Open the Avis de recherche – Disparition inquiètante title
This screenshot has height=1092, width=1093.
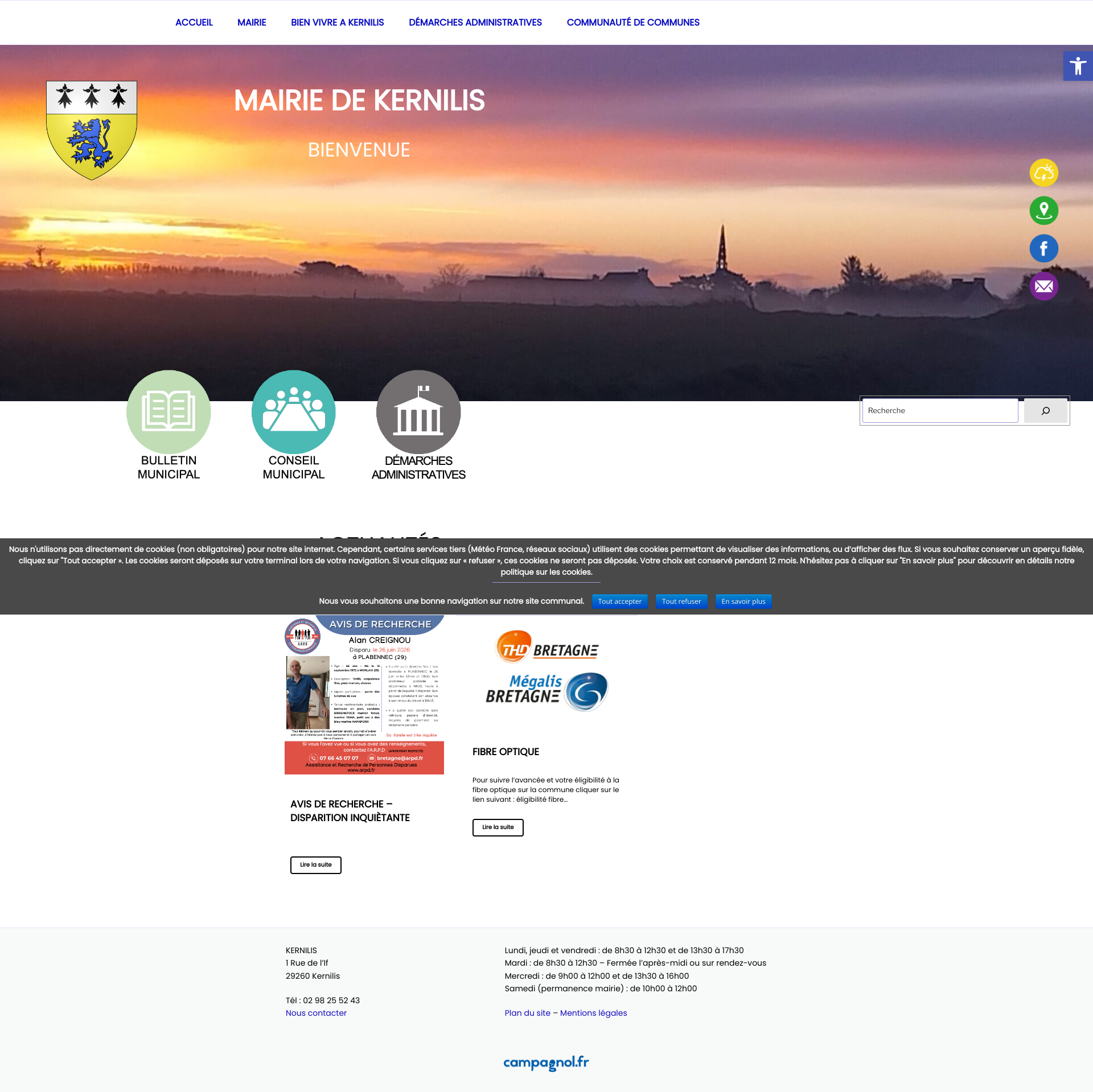350,811
